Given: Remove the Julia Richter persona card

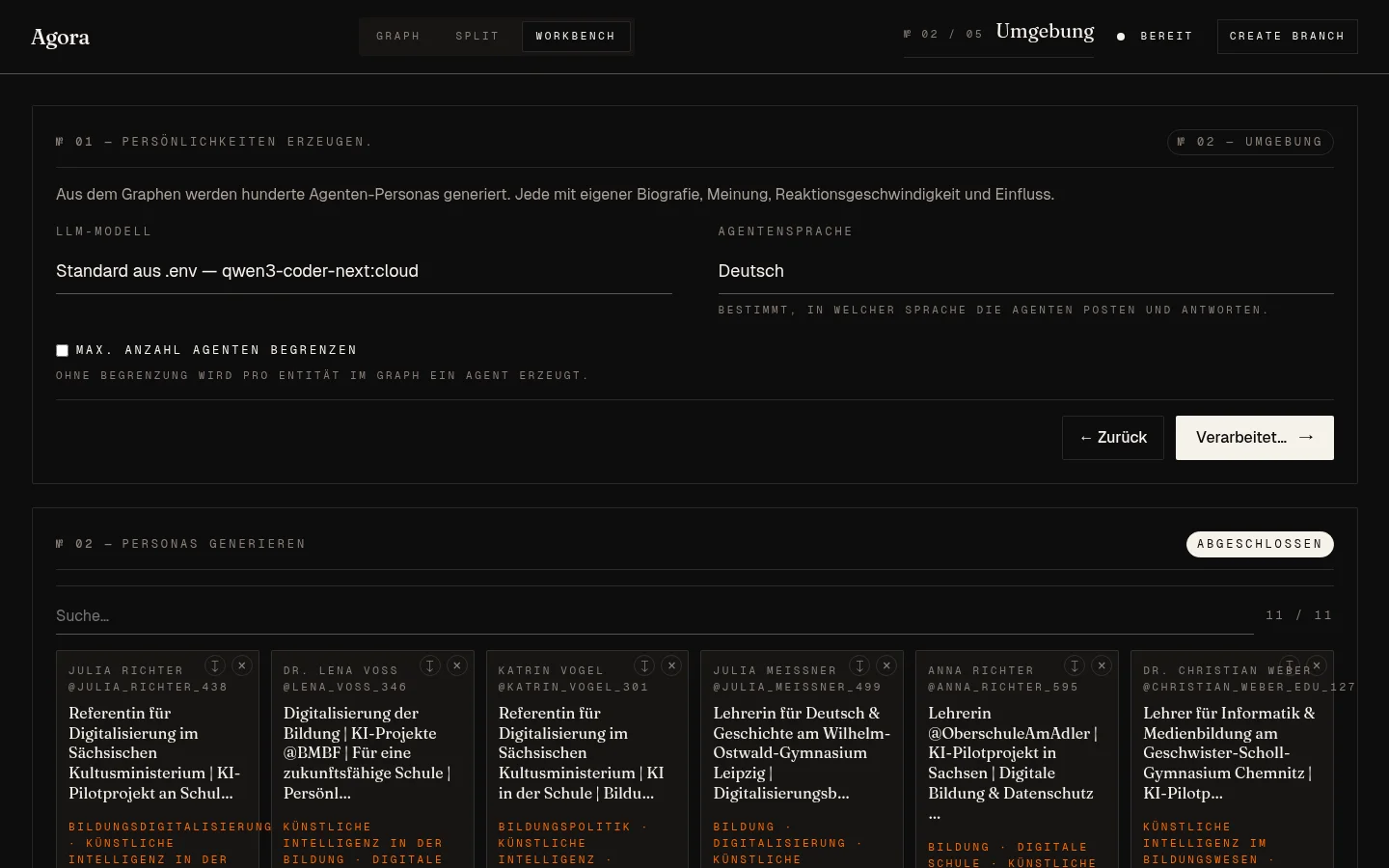Looking at the screenshot, I should (242, 665).
